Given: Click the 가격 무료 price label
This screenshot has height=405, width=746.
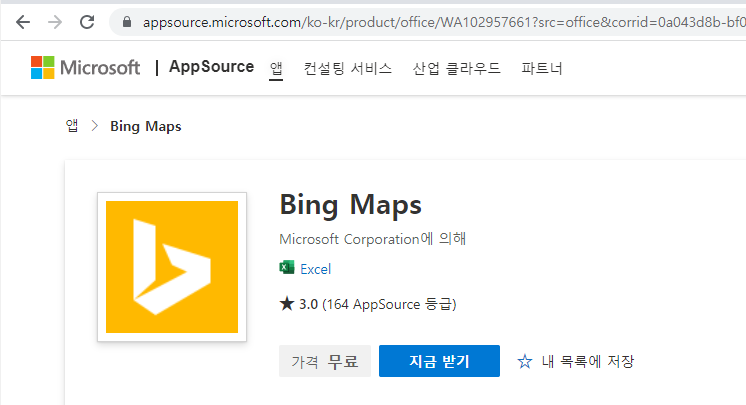Looking at the screenshot, I should 324,361.
